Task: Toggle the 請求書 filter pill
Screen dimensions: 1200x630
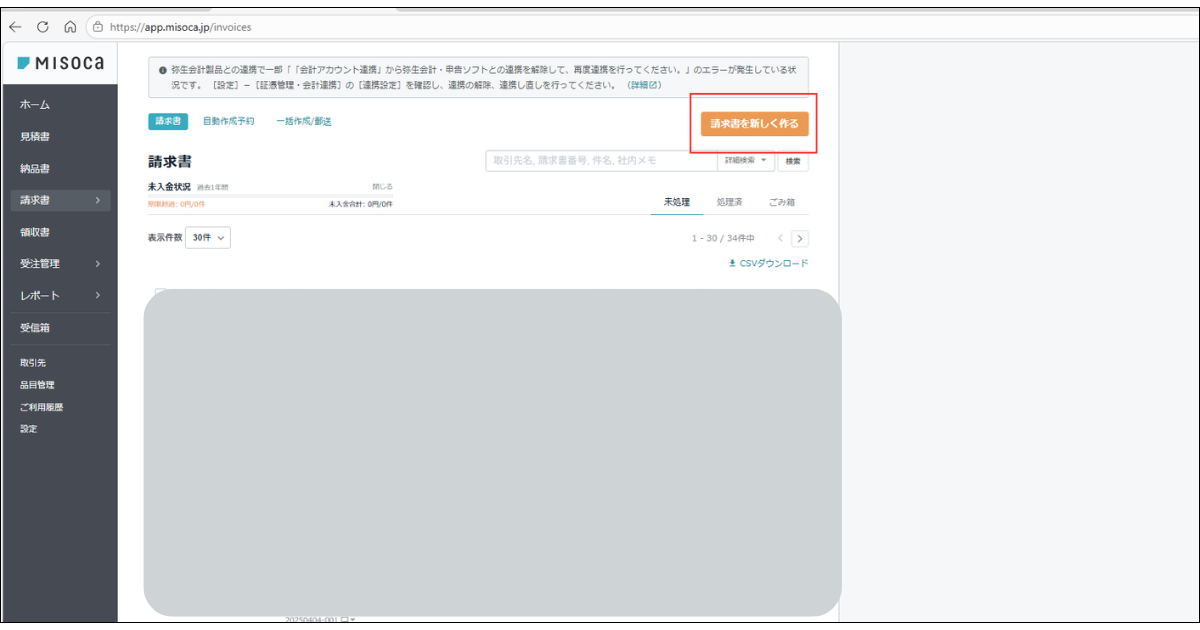Action: (x=166, y=121)
